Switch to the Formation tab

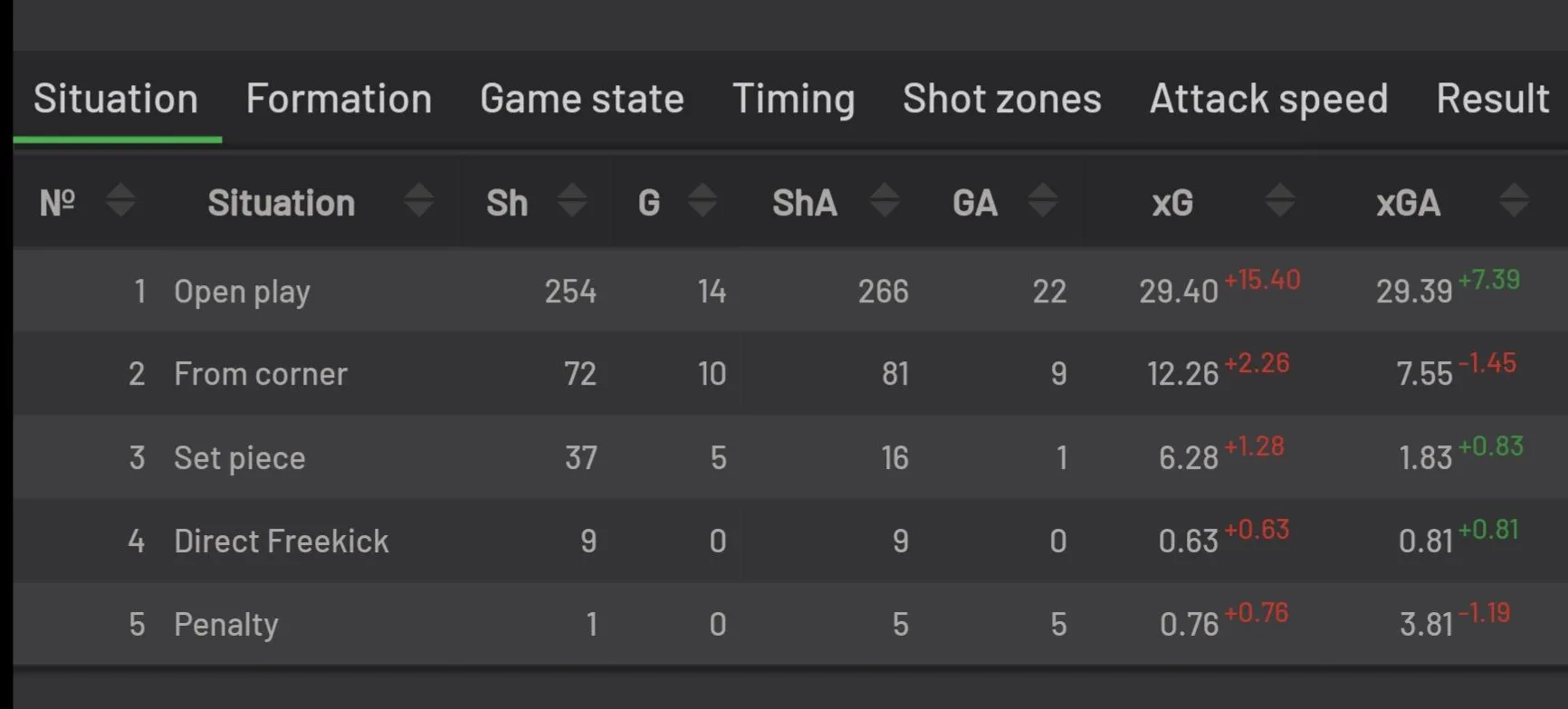339,99
